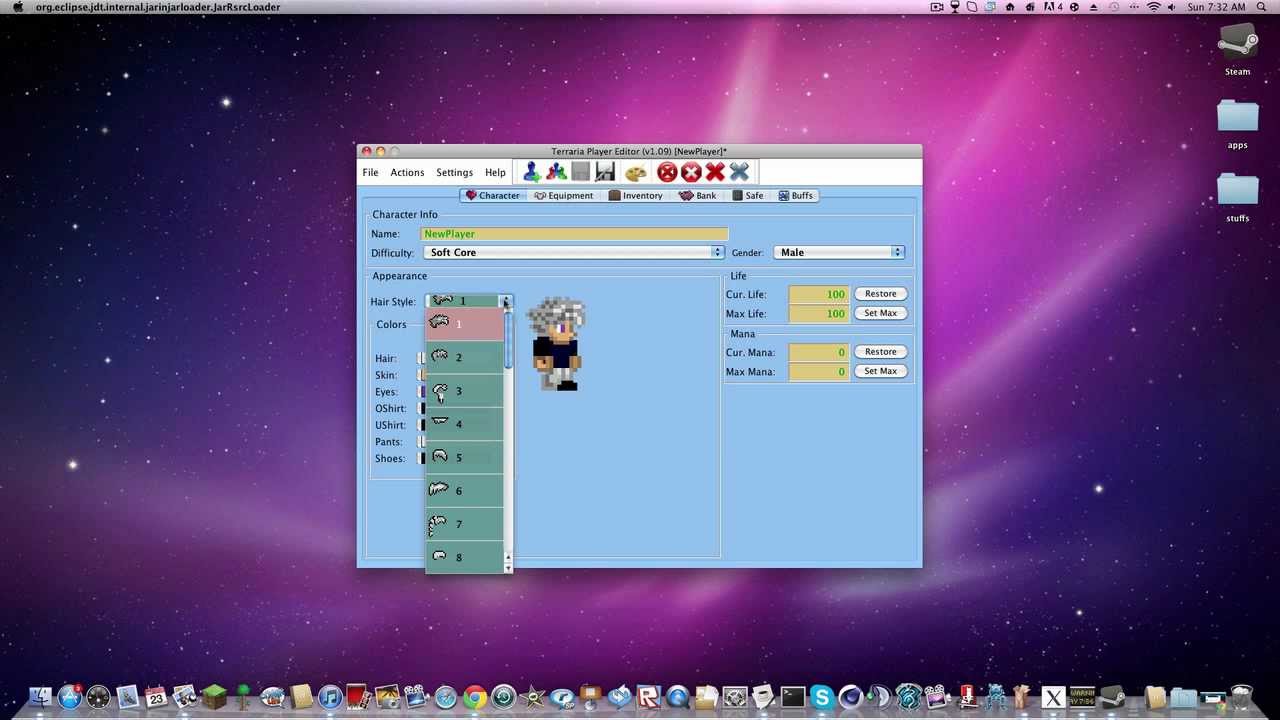1280x720 pixels.
Task: Open Google Chrome from the Dock
Action: [475, 696]
